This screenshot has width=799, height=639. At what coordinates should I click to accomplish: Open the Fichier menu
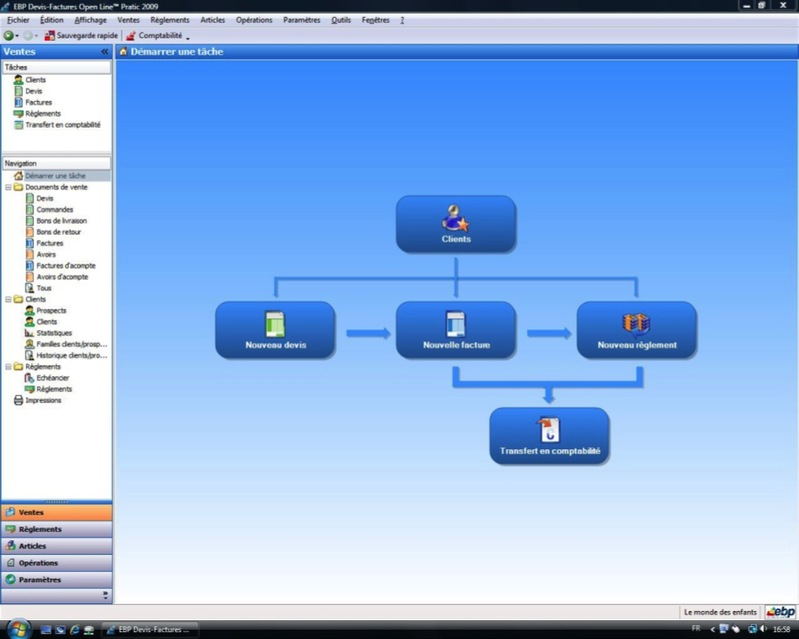click(18, 20)
